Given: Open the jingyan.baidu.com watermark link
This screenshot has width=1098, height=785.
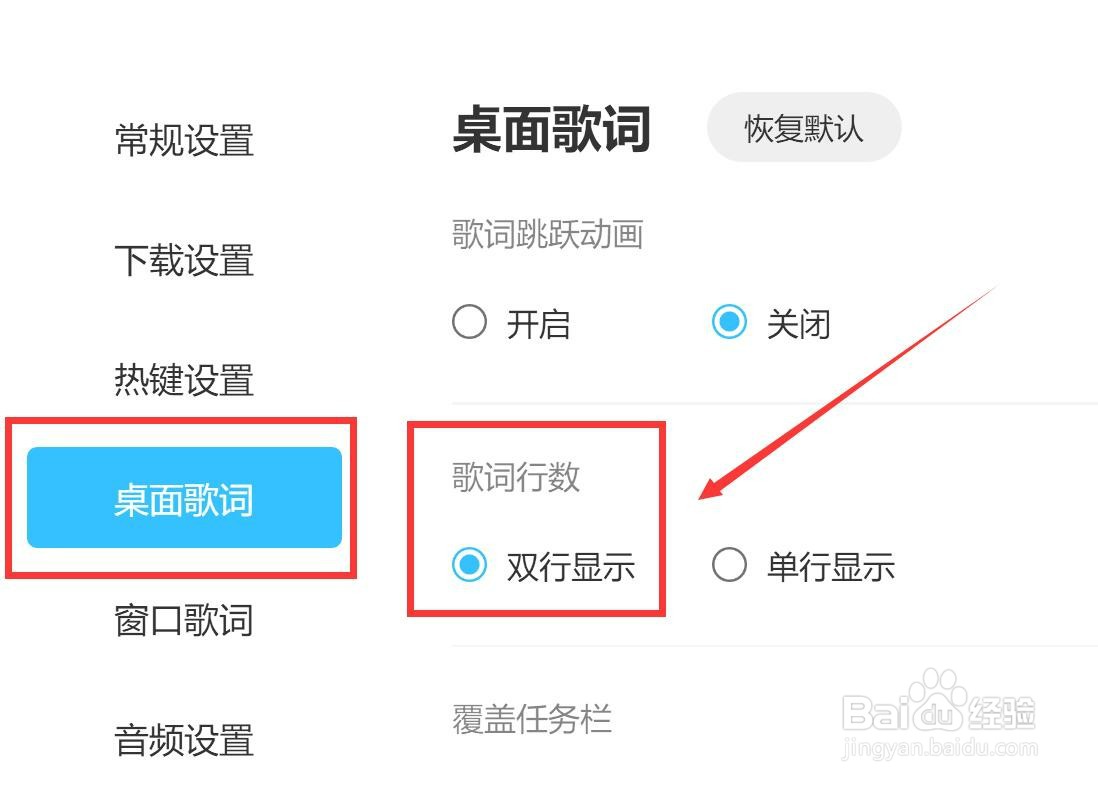Looking at the screenshot, I should click(x=940, y=747).
